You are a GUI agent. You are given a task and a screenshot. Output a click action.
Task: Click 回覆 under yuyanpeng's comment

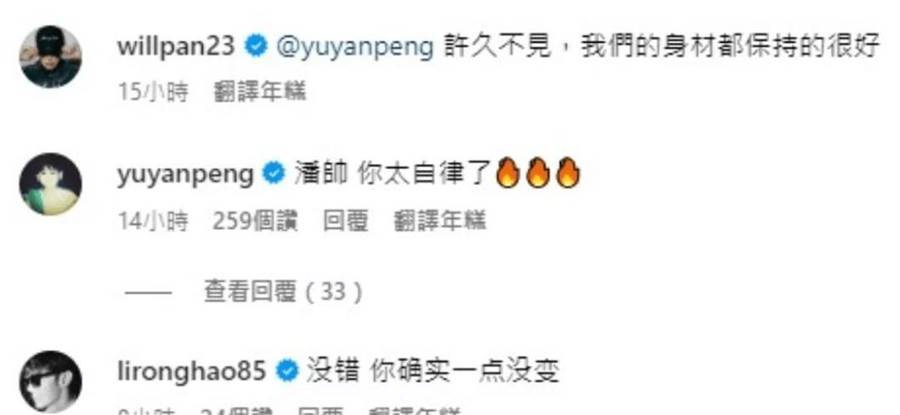pos(346,220)
